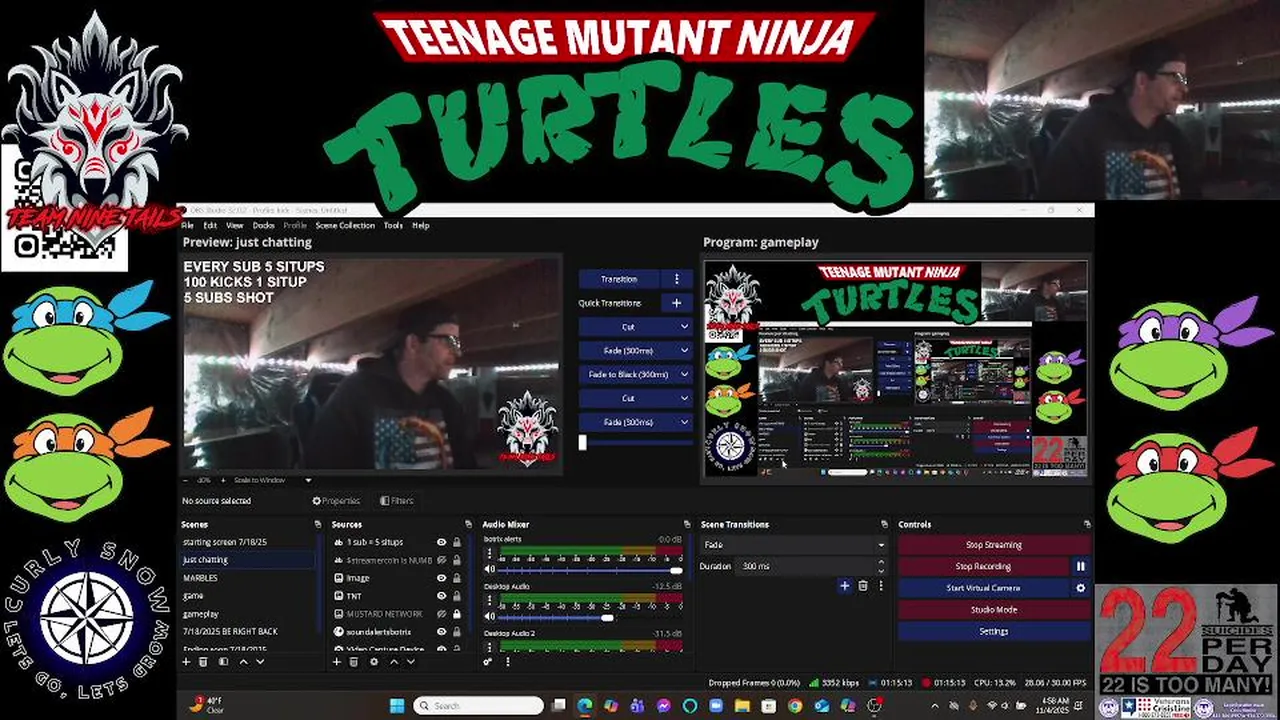Hide the TNT source
The width and height of the screenshot is (1280, 720).
click(441, 596)
